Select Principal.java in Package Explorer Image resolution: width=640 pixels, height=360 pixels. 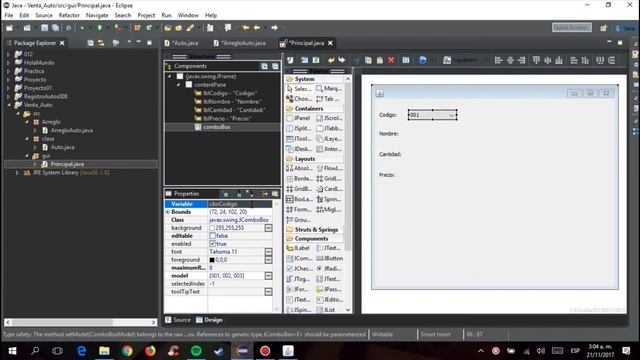pos(67,164)
